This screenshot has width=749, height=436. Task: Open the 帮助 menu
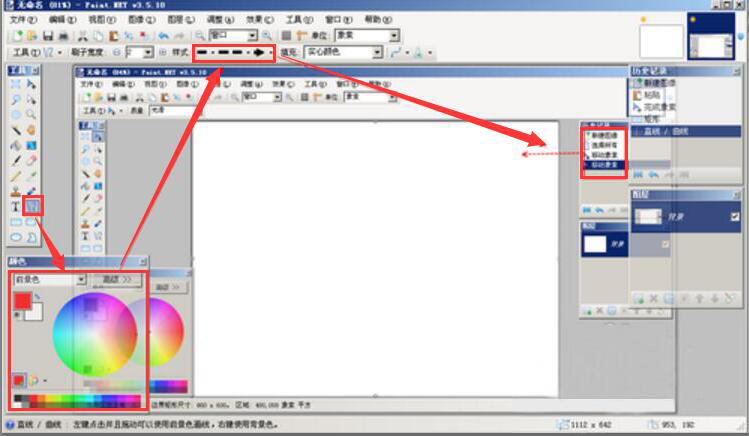coord(378,20)
